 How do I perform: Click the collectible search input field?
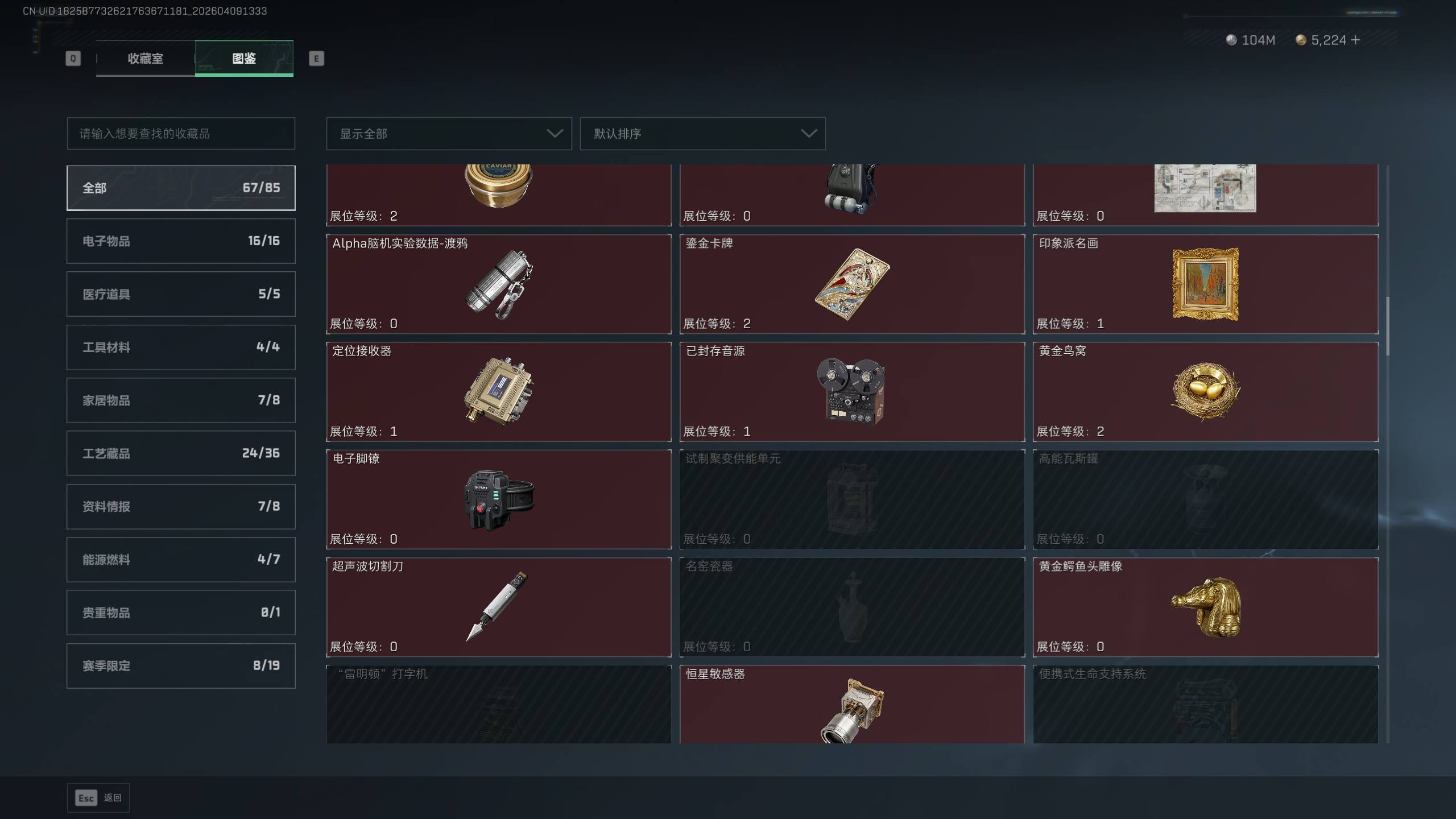click(181, 134)
